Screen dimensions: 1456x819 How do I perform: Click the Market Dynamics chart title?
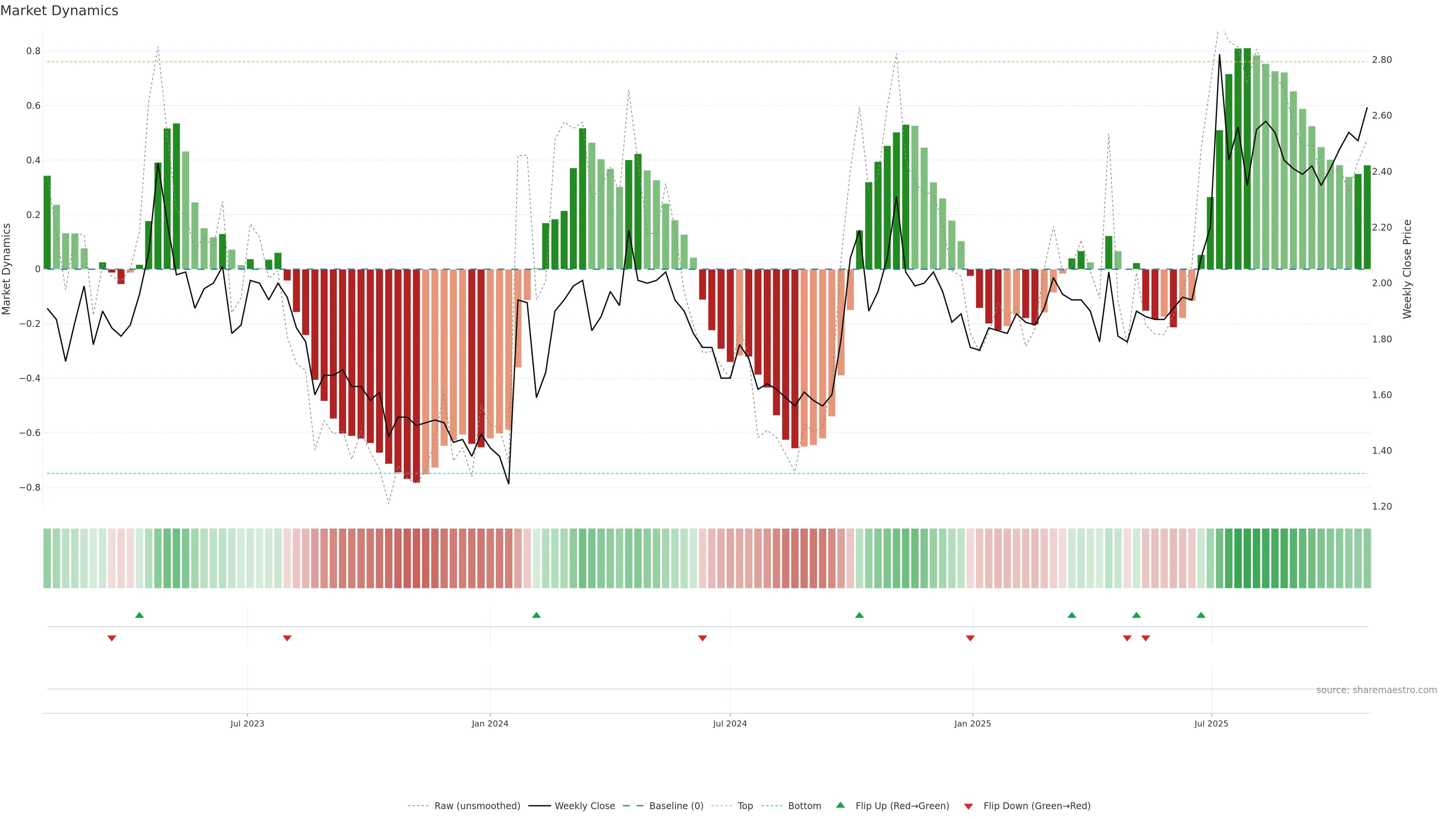(60, 11)
